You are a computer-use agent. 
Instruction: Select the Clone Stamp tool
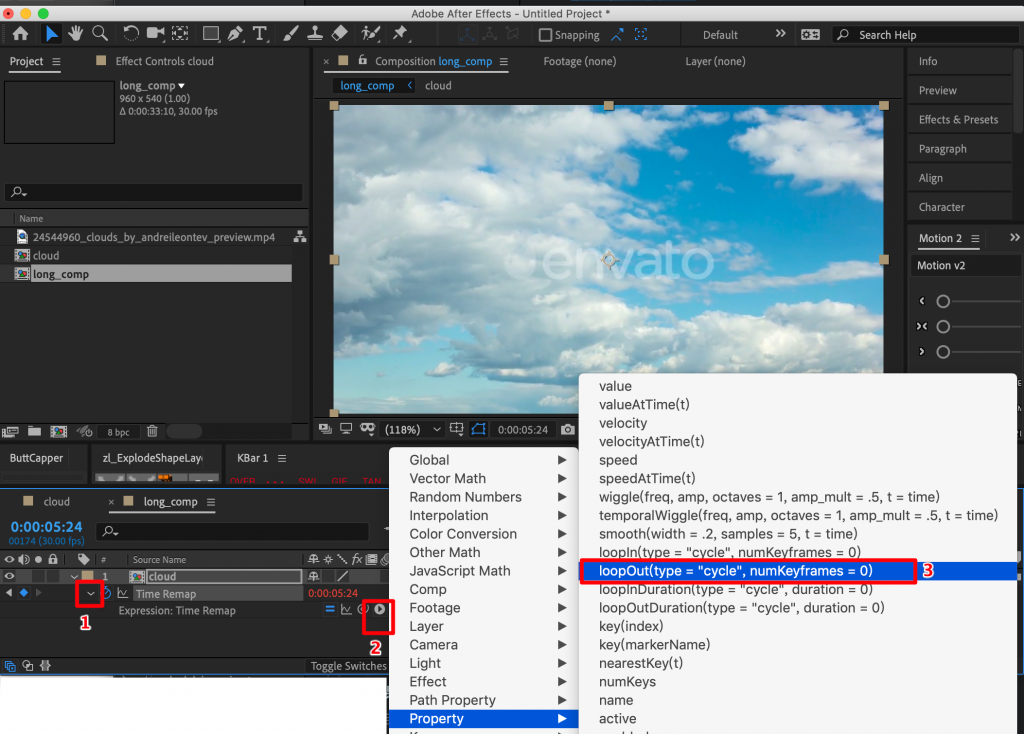tap(315, 34)
